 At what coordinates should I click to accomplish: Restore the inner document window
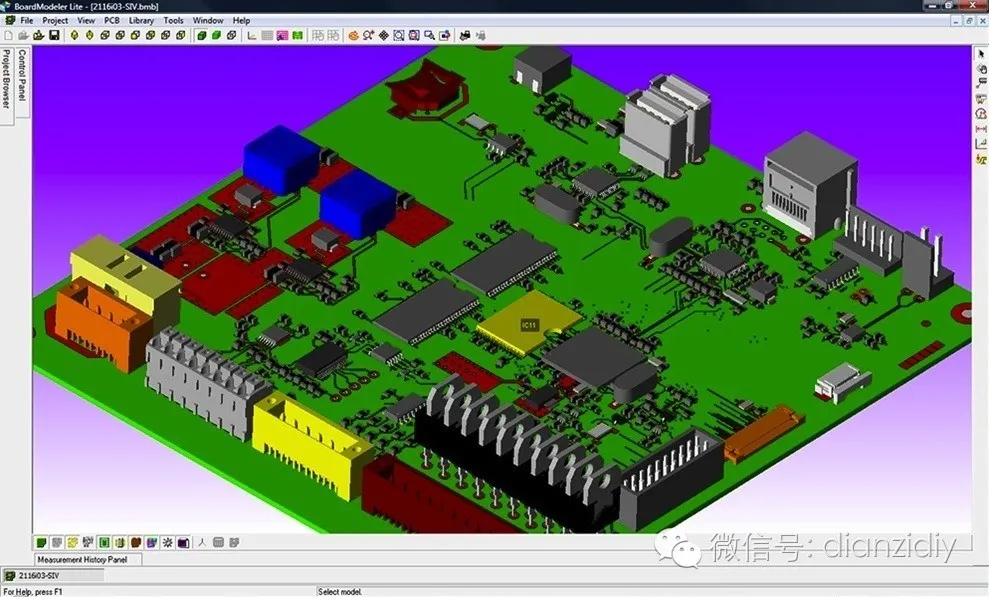pos(970,21)
